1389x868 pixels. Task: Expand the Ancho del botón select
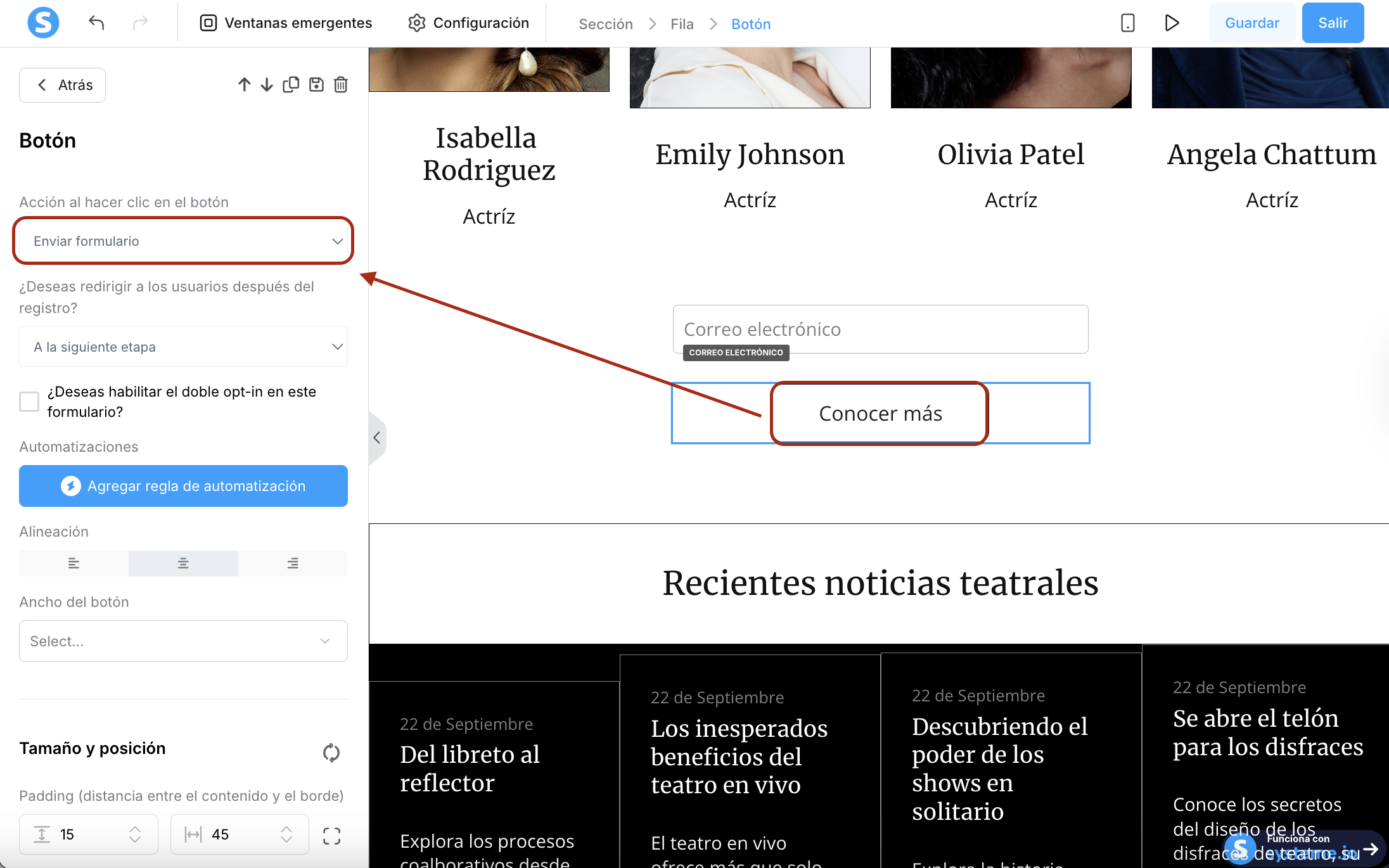tap(183, 641)
